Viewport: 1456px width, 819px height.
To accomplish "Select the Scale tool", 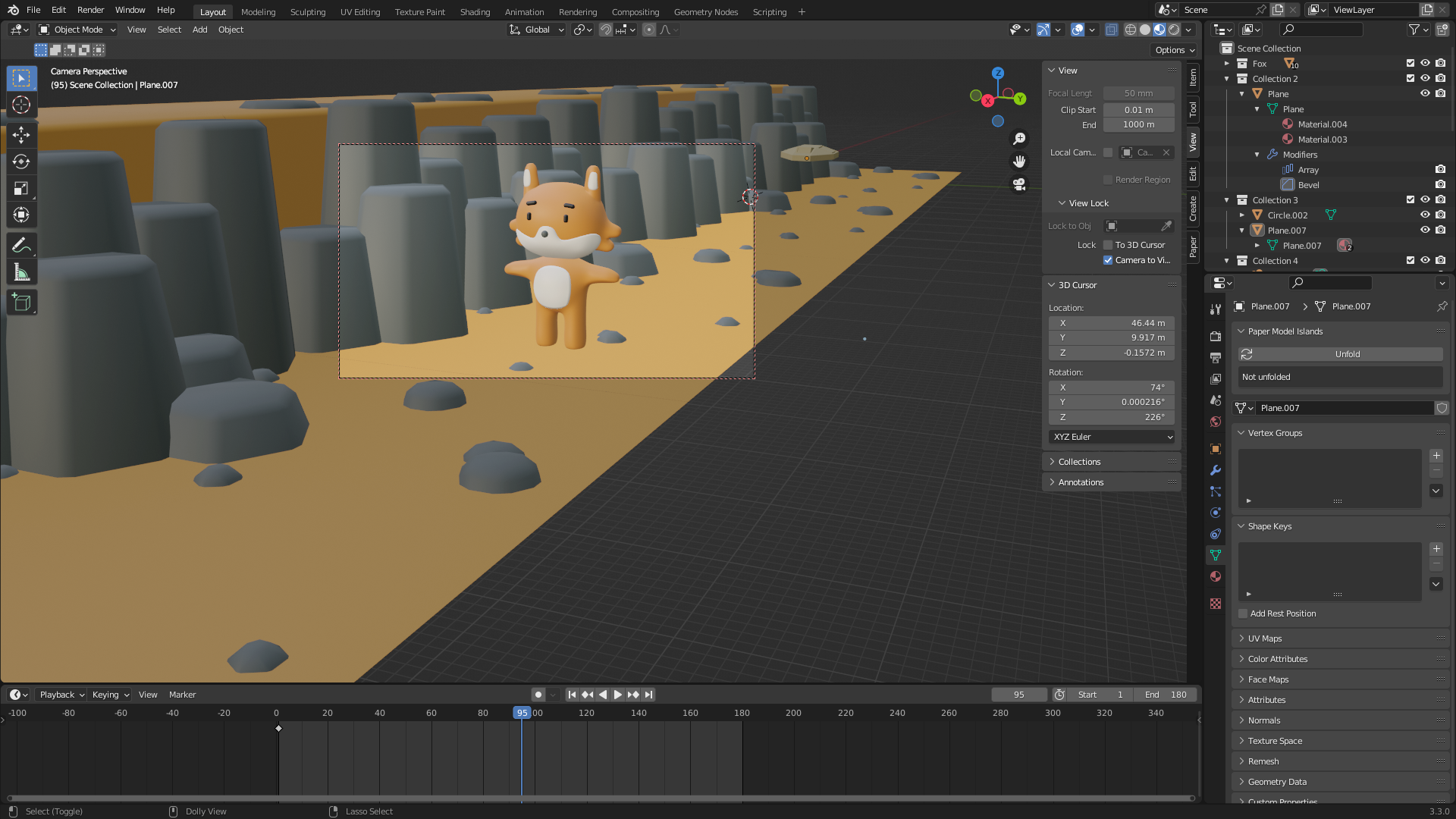I will pos(21,188).
